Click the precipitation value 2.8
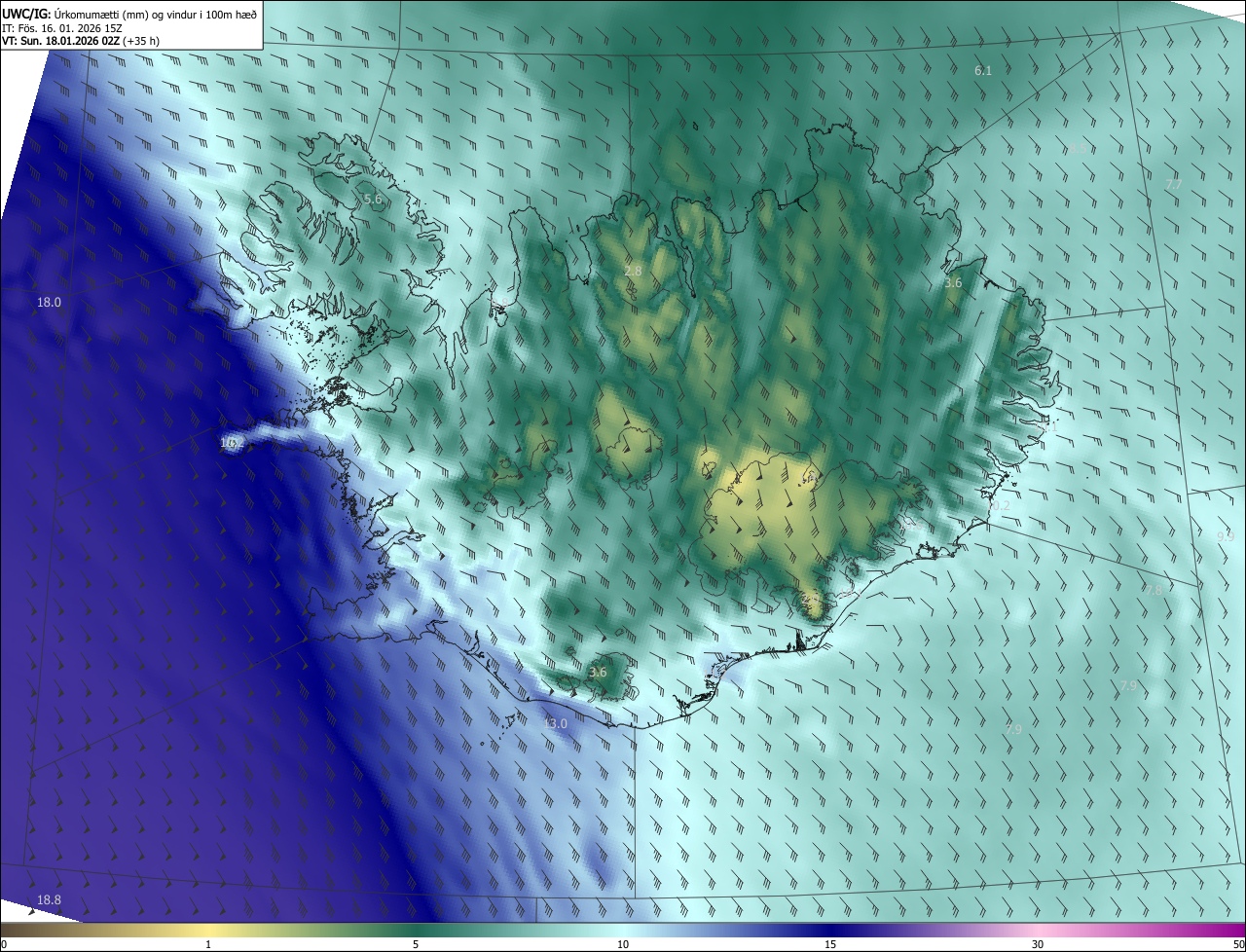The image size is (1246, 952). pos(633,271)
